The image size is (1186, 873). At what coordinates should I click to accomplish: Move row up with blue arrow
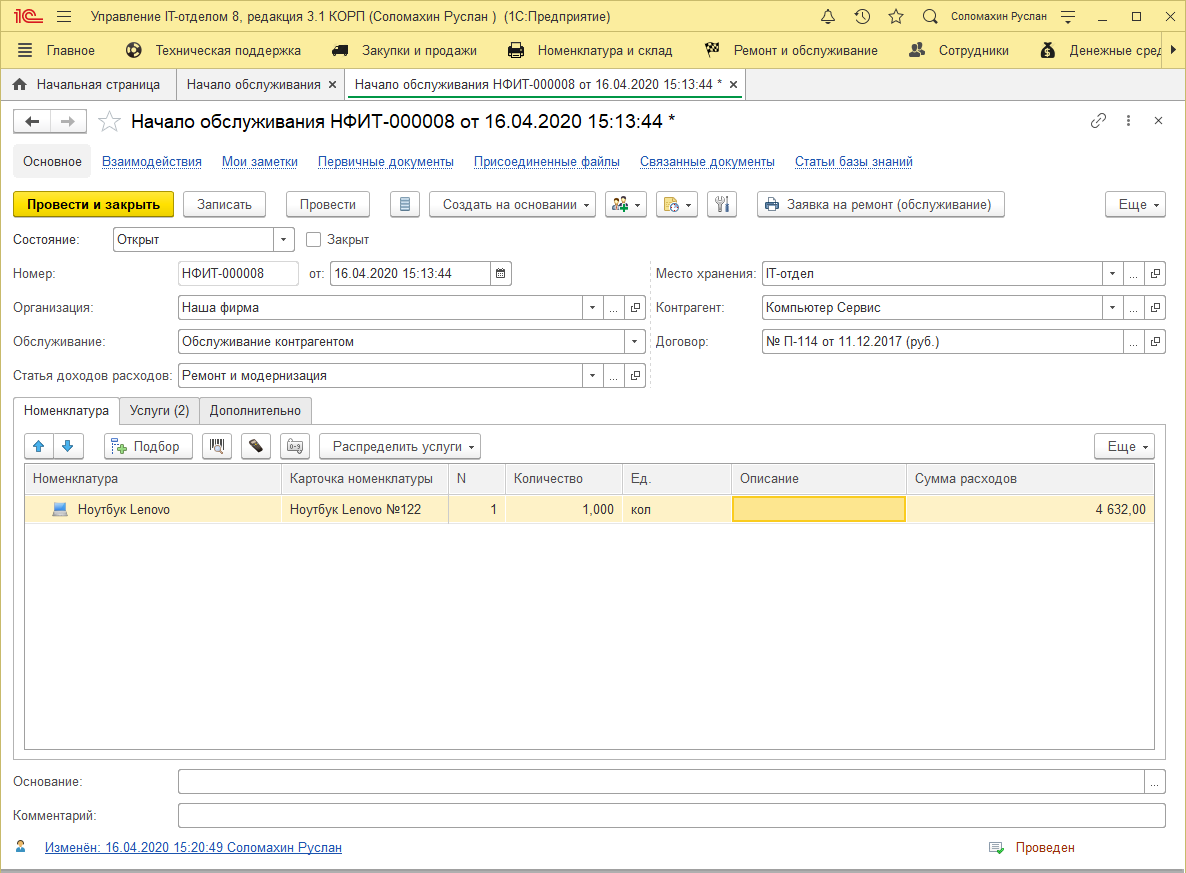point(40,446)
